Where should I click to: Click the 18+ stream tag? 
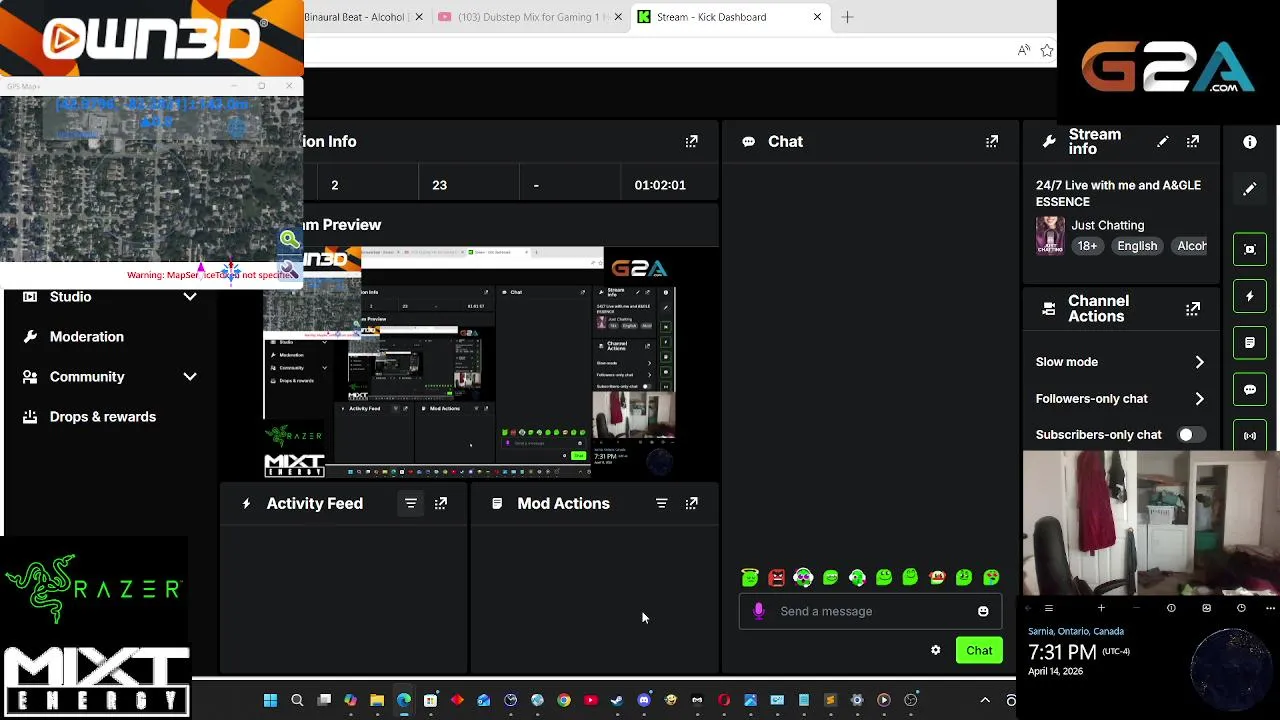pos(1087,246)
